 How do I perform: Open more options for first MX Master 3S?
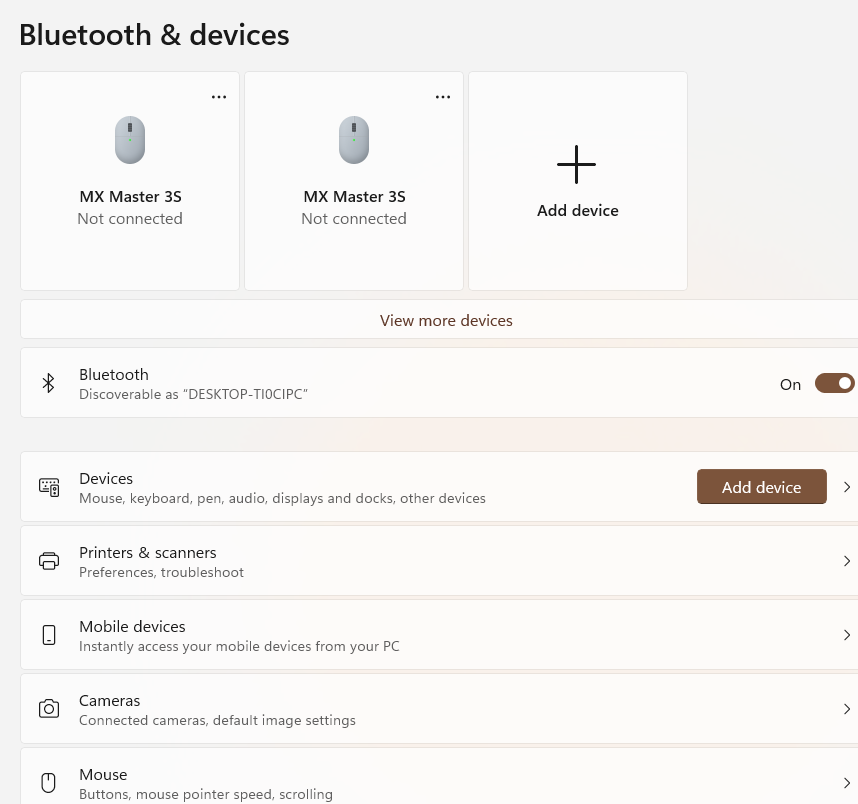219,97
